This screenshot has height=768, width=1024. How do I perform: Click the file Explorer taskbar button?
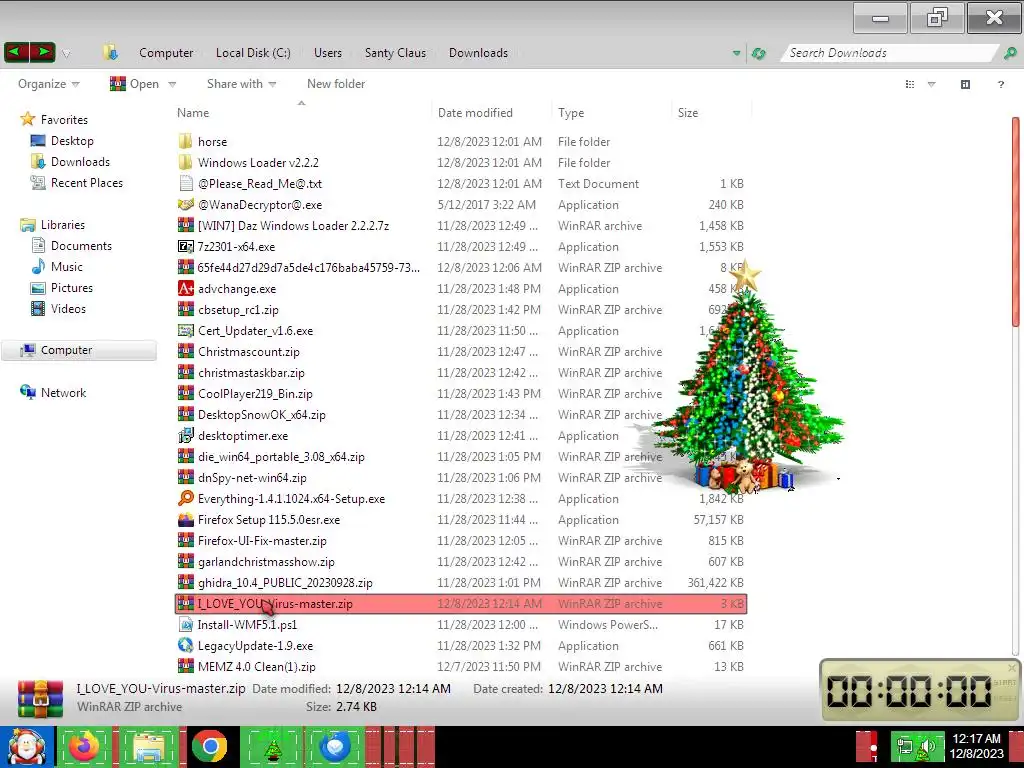coord(148,746)
